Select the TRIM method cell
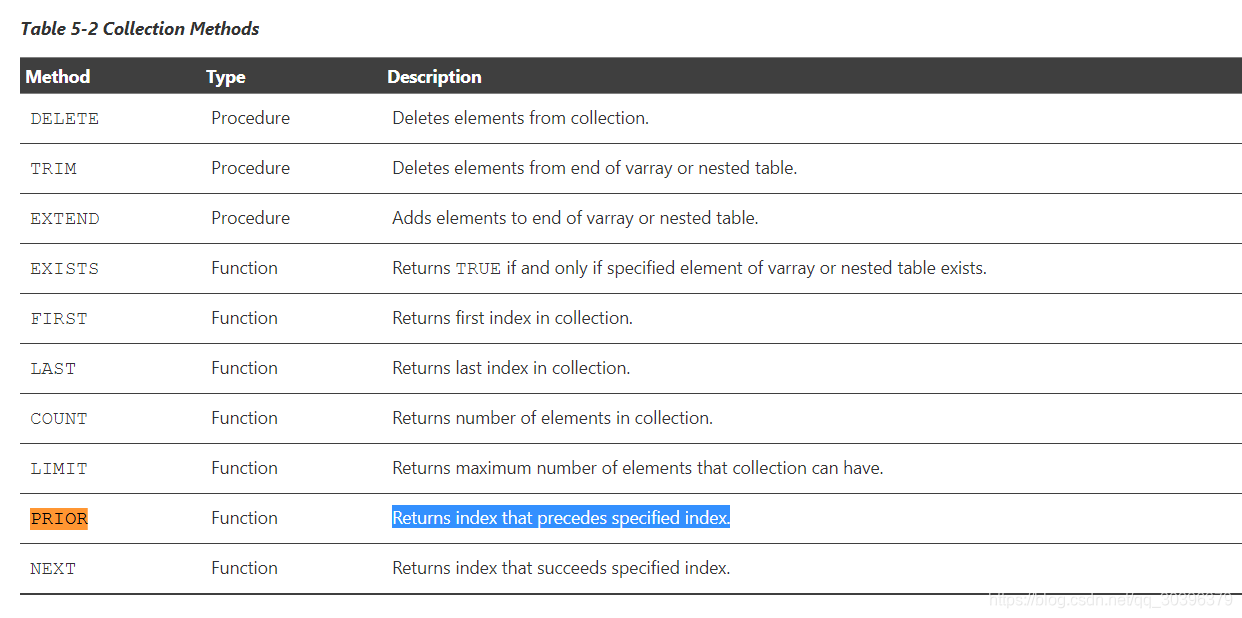This screenshot has width=1242, height=618. 53,169
